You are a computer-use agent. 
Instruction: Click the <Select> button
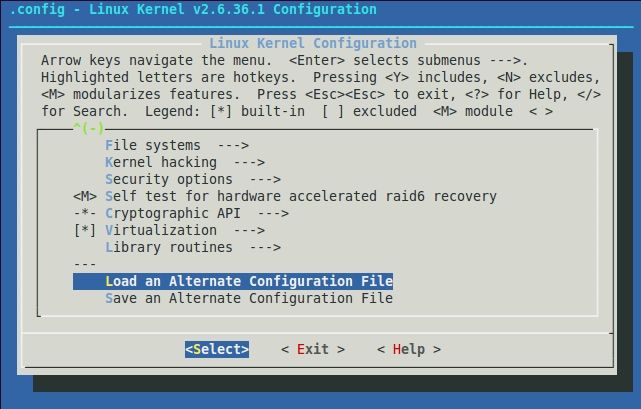[x=217, y=349]
